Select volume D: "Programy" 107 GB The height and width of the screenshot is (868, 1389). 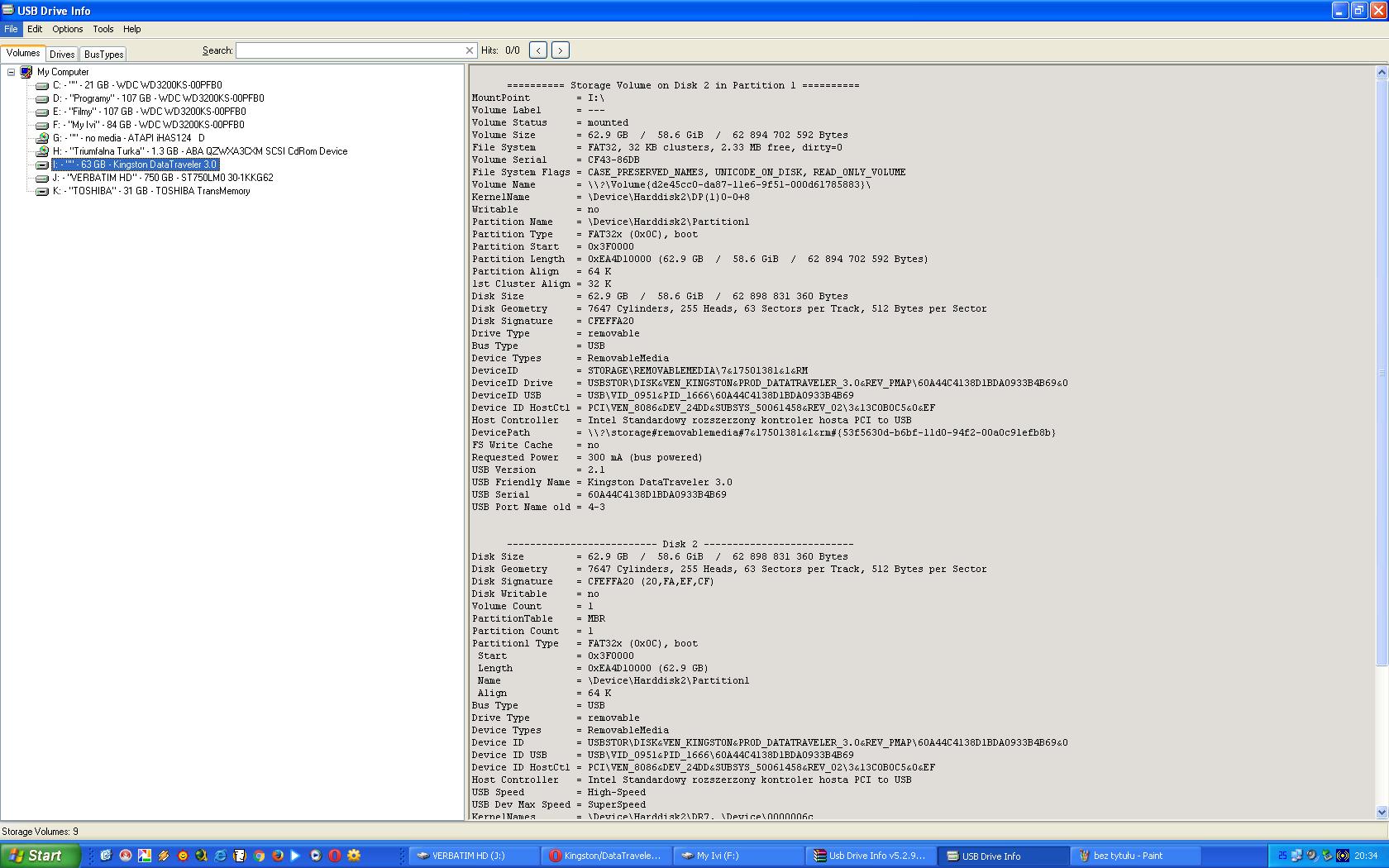point(159,98)
